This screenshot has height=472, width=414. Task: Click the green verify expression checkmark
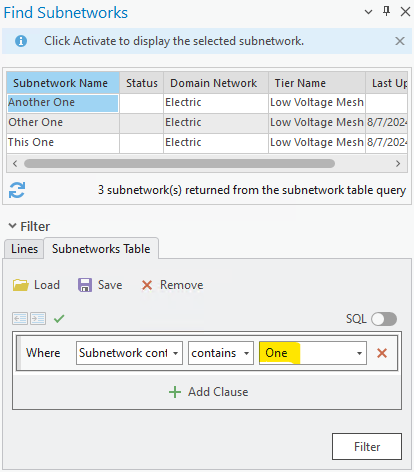(59, 319)
